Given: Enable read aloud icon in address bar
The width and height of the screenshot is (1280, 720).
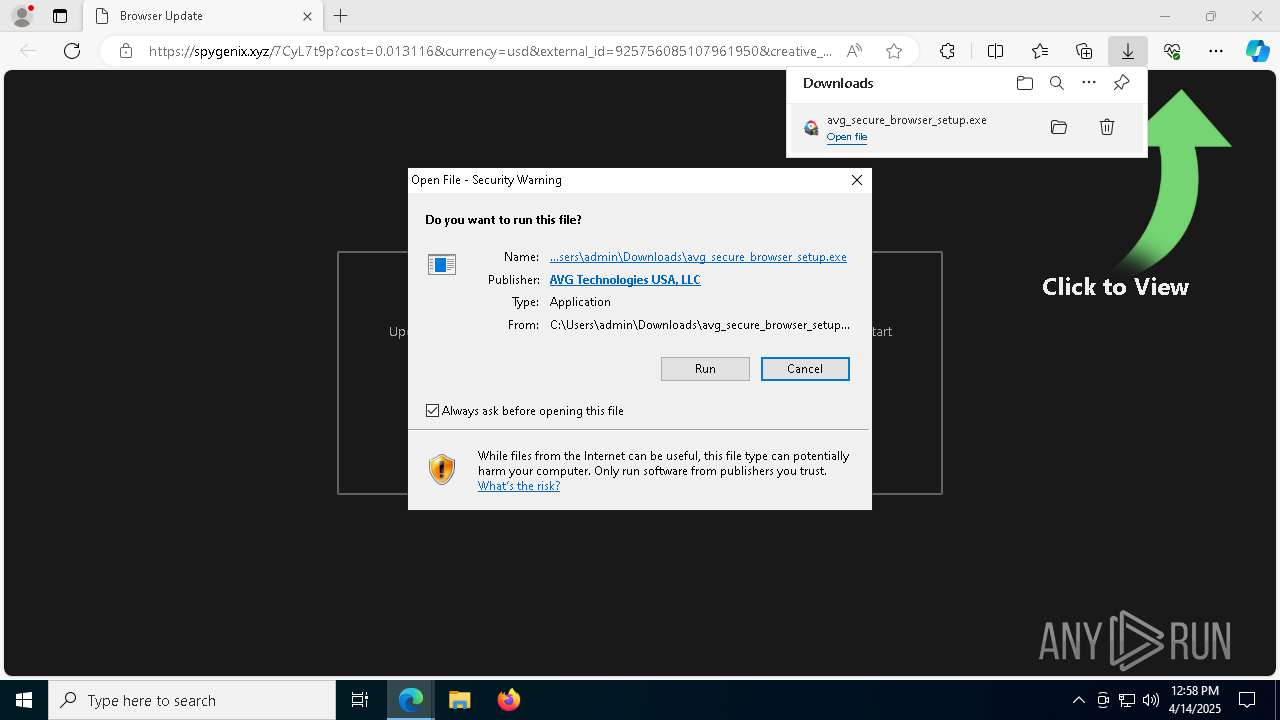Looking at the screenshot, I should tap(854, 51).
